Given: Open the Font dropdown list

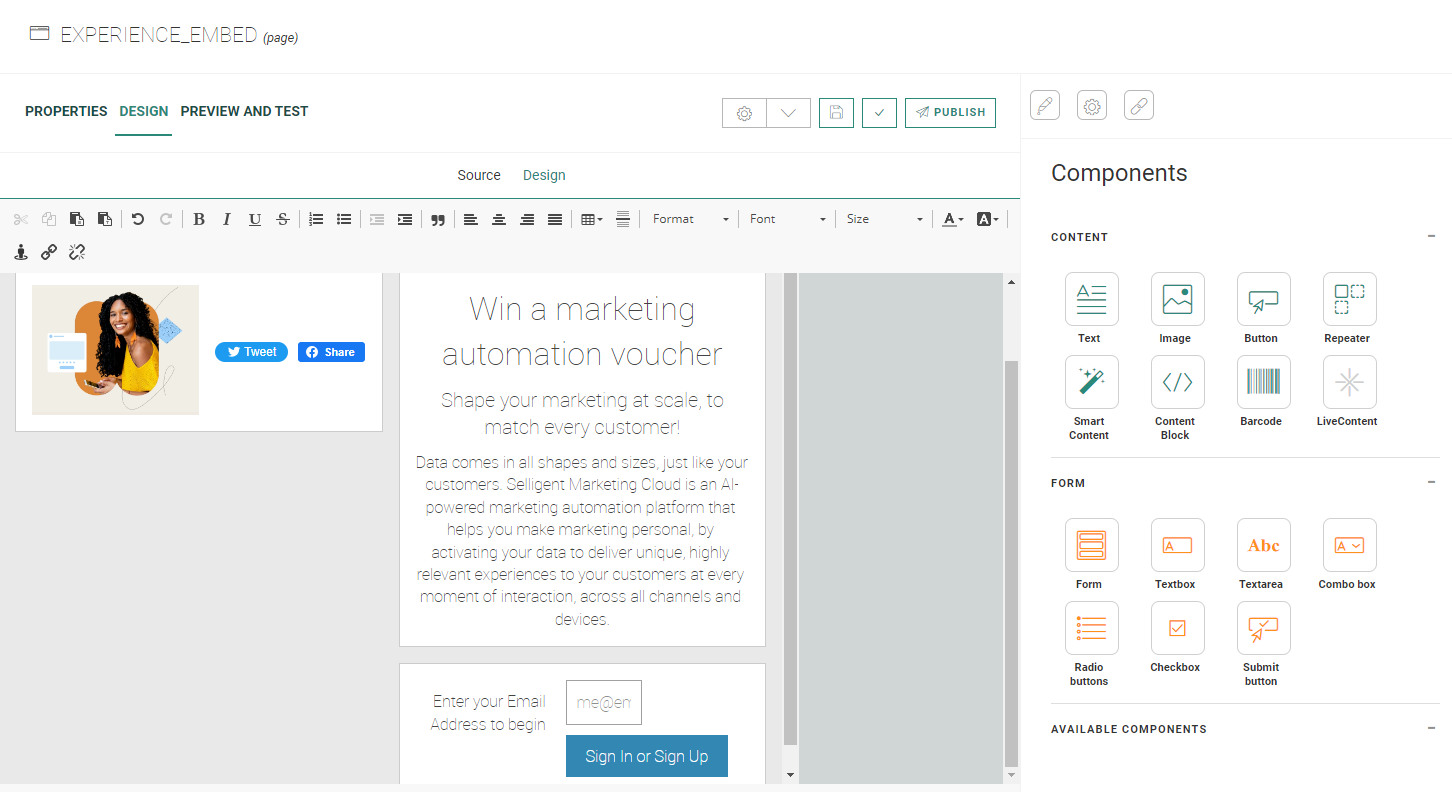Looking at the screenshot, I should pos(787,219).
